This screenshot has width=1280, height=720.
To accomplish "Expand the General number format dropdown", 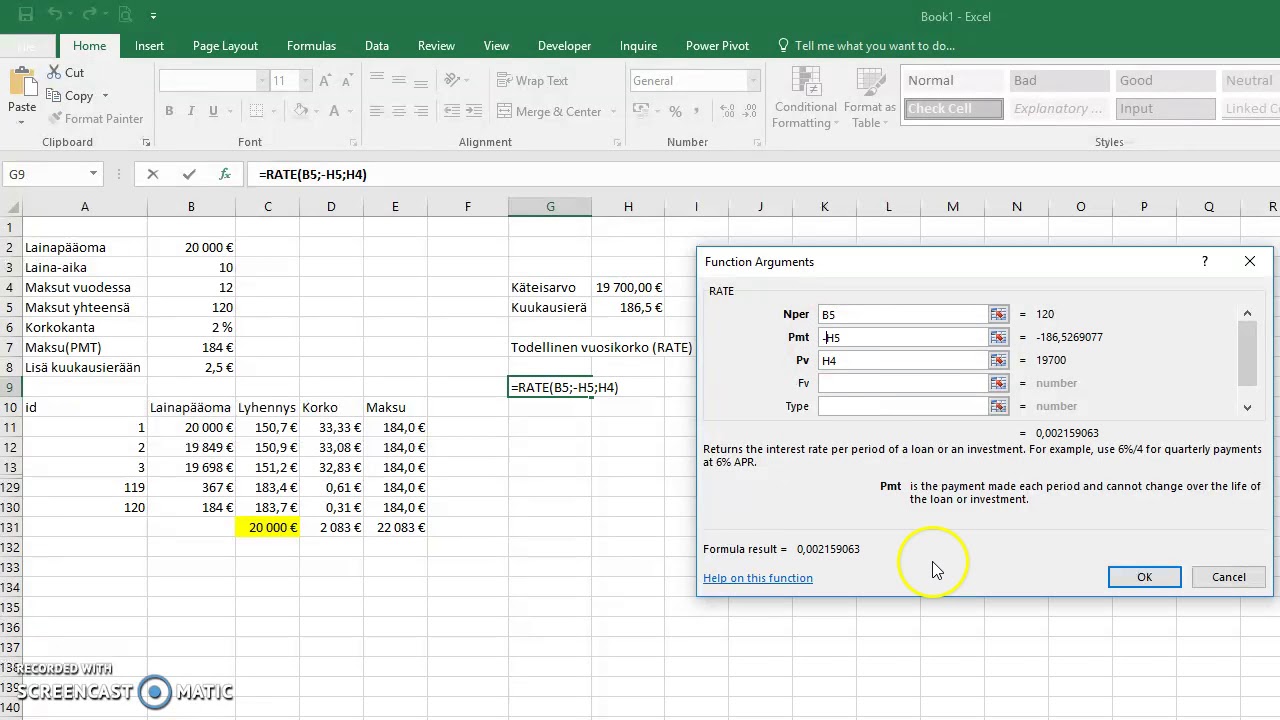I will (x=753, y=81).
